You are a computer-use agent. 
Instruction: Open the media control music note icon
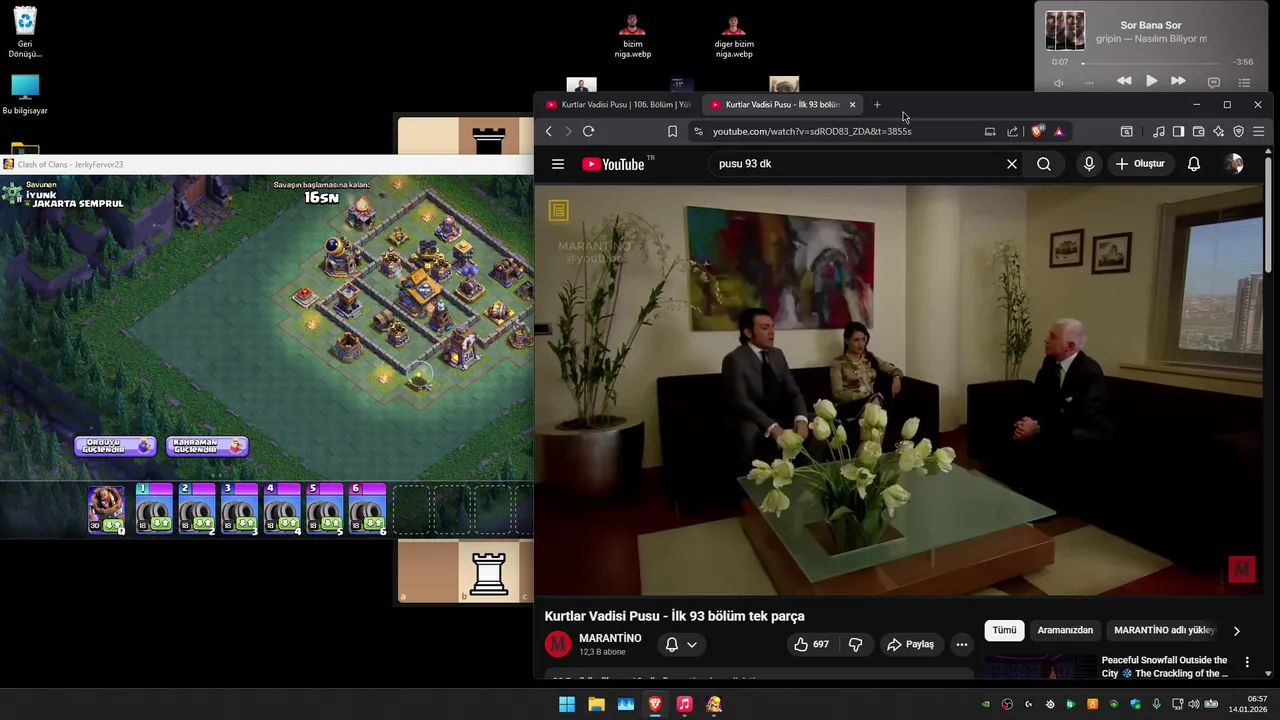[1158, 131]
